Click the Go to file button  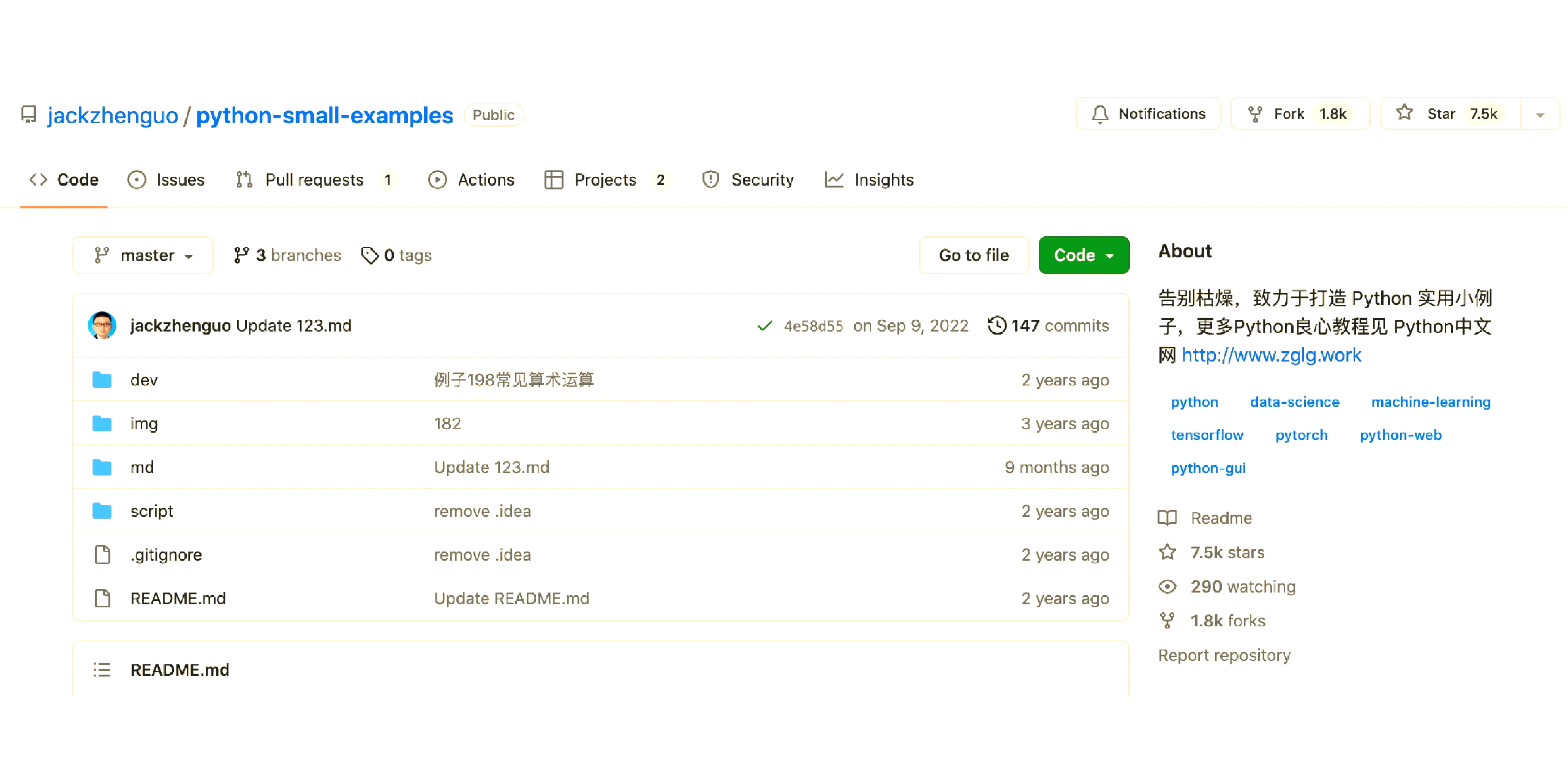coord(974,255)
